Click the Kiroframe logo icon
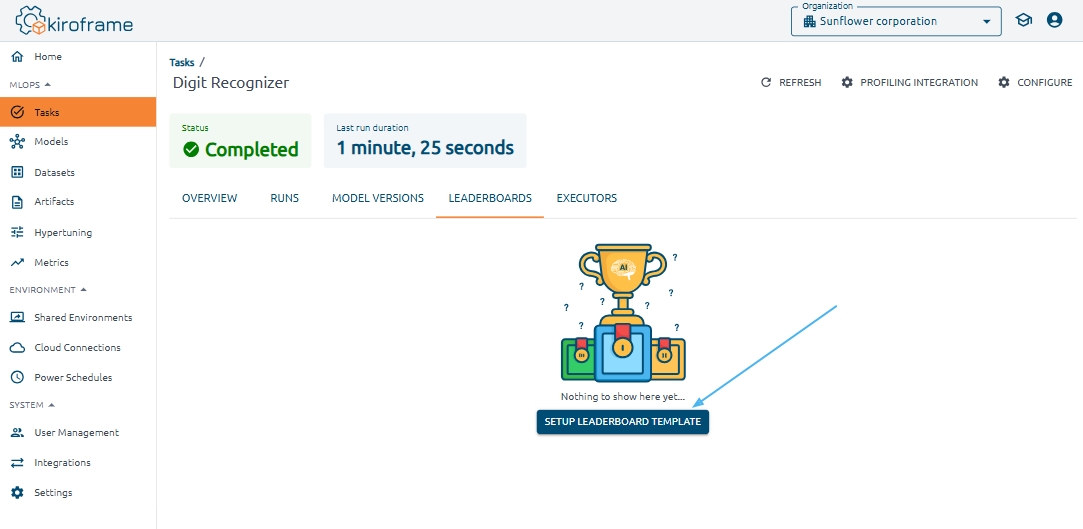 (x=31, y=21)
